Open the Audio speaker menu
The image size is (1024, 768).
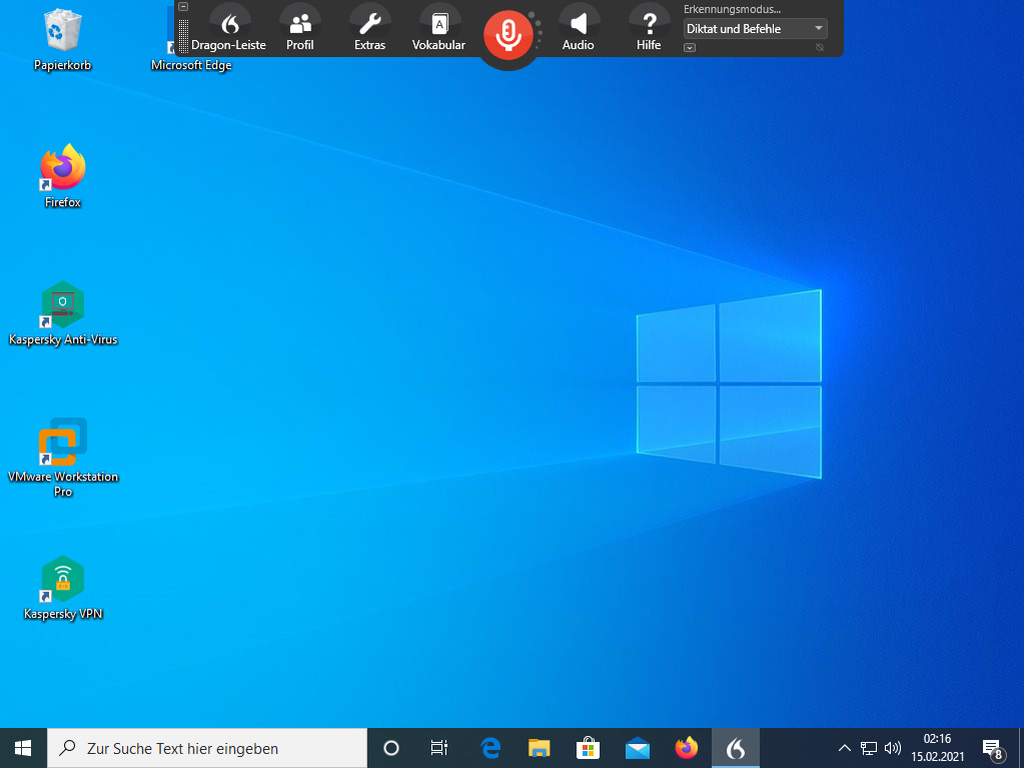pos(578,28)
